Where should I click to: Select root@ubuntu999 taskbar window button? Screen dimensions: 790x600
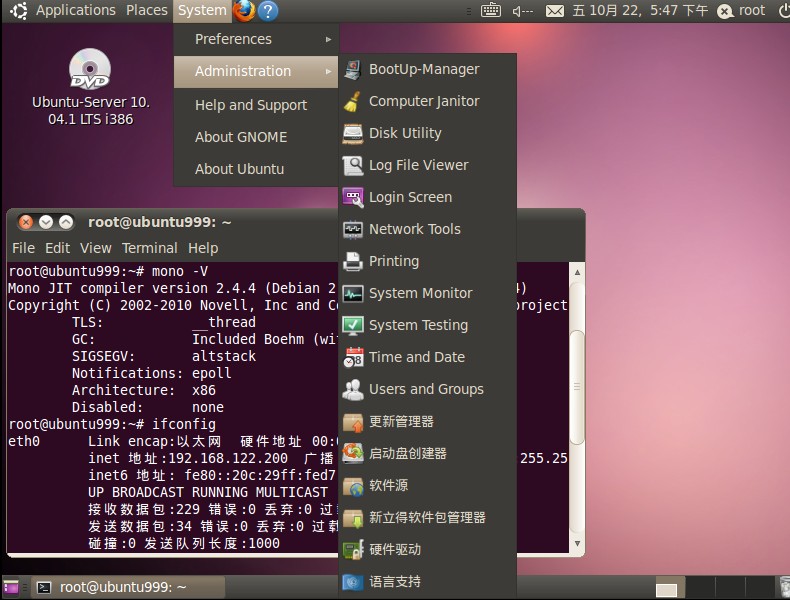129,587
